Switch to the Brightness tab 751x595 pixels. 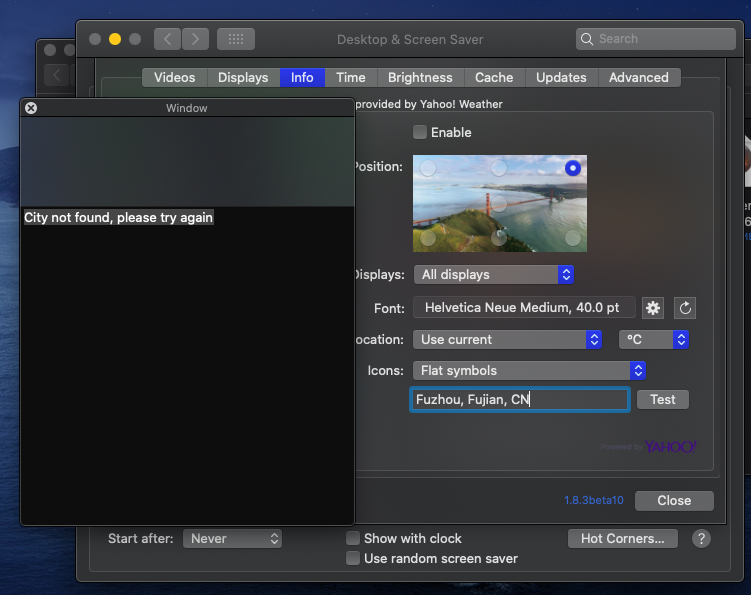(420, 78)
